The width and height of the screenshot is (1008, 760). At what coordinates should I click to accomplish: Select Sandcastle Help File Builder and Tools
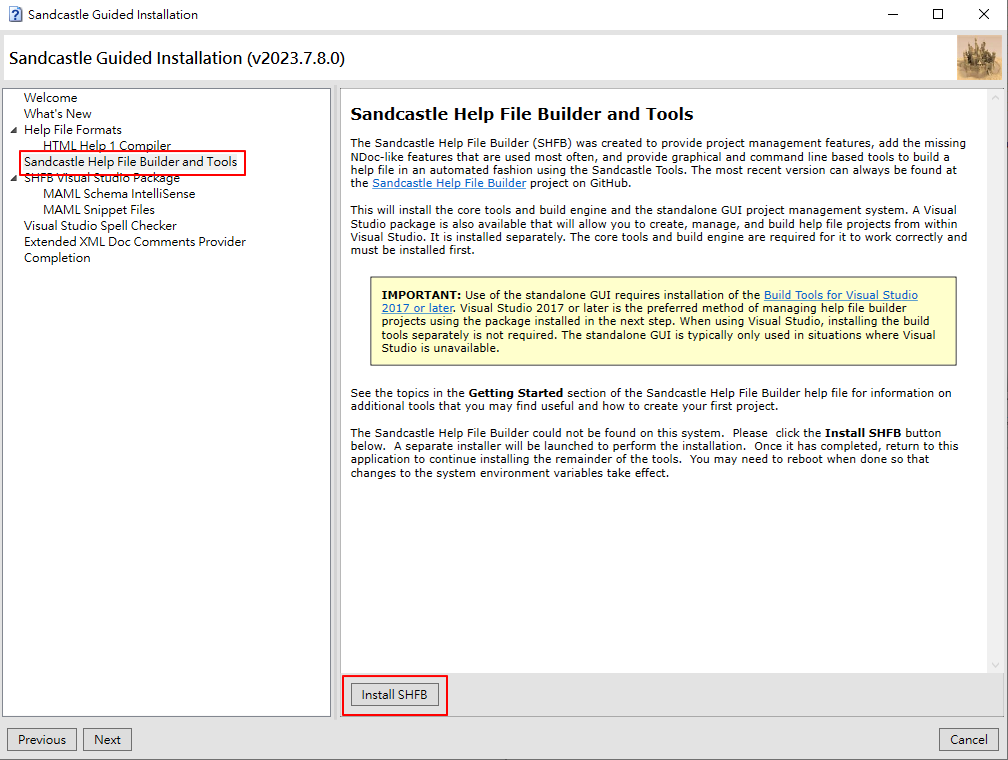pyautogui.click(x=130, y=161)
